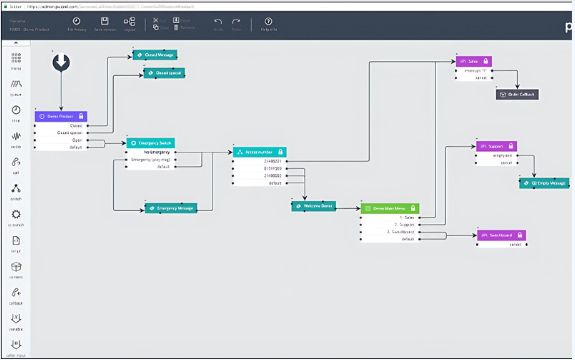Click the cancel row of Switchboard queue
This screenshot has width=575, height=360.
pyautogui.click(x=501, y=244)
